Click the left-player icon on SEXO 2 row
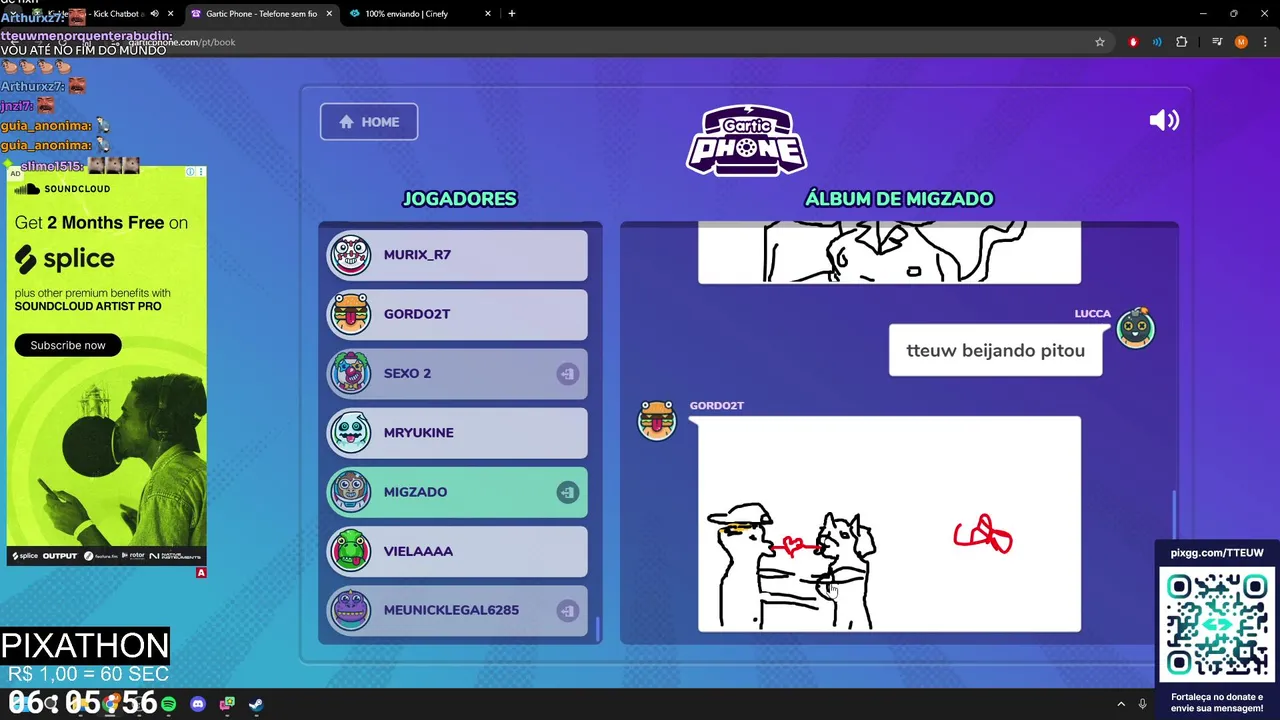The height and width of the screenshot is (720, 1280). click(x=567, y=374)
